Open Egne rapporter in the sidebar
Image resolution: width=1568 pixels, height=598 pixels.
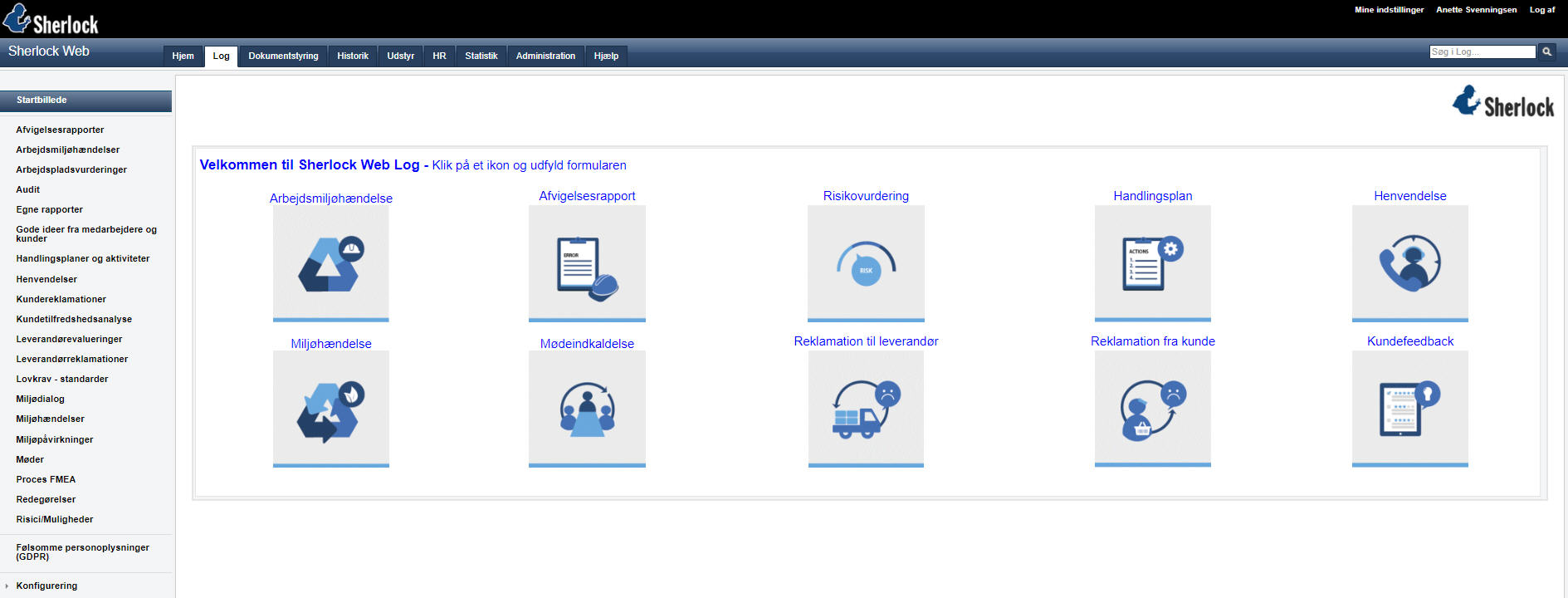pyautogui.click(x=49, y=209)
